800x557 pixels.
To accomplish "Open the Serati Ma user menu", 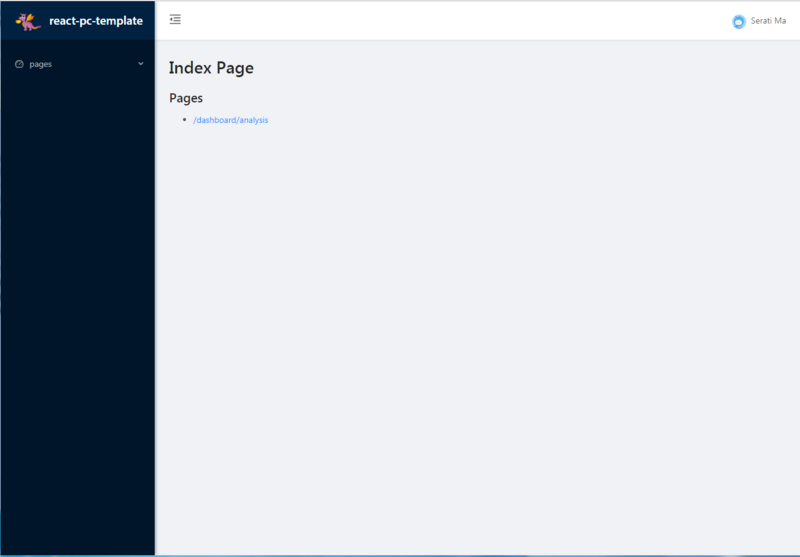I will coord(759,21).
